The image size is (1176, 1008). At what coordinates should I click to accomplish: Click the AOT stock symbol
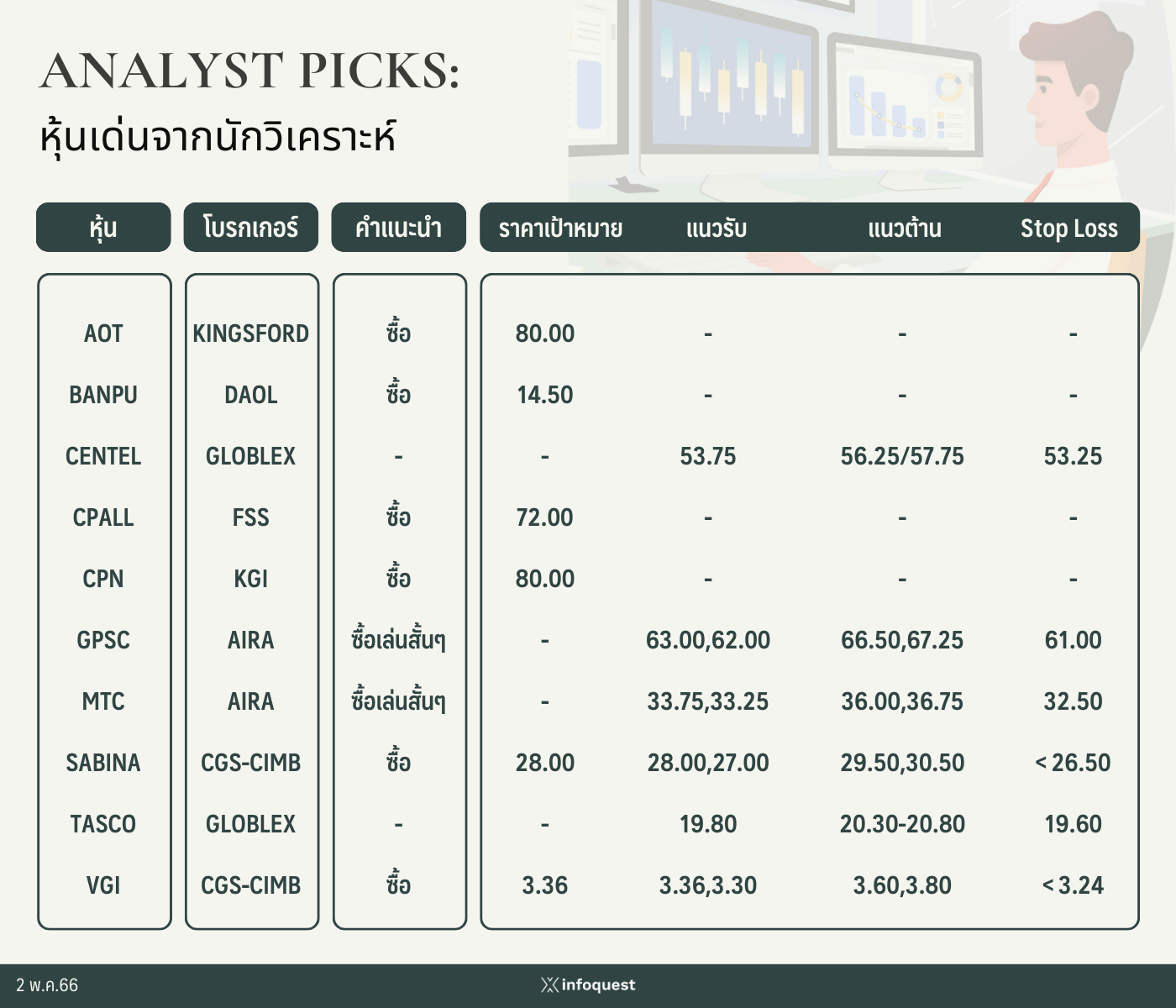coord(103,333)
